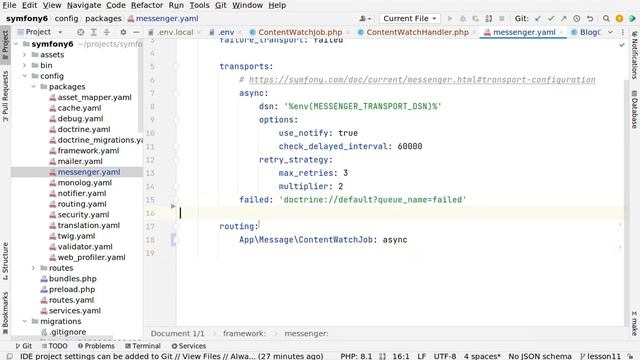Image resolution: width=640 pixels, height=360 pixels.
Task: Open the Database side panel
Action: 634,109
